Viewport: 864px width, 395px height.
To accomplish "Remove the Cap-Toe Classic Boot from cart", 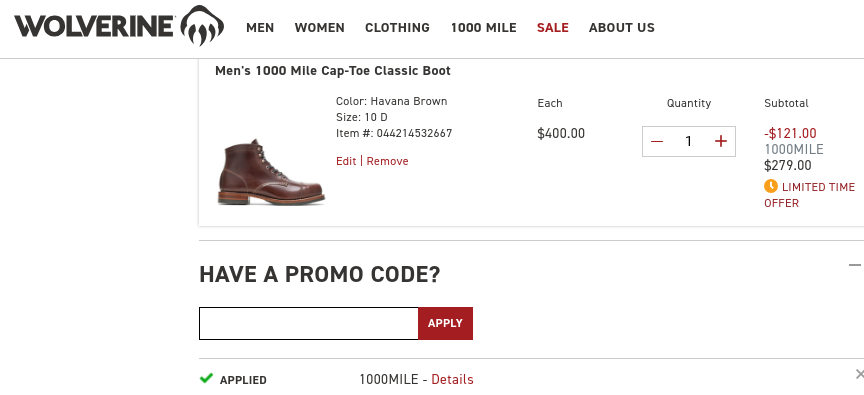I will click(x=387, y=161).
